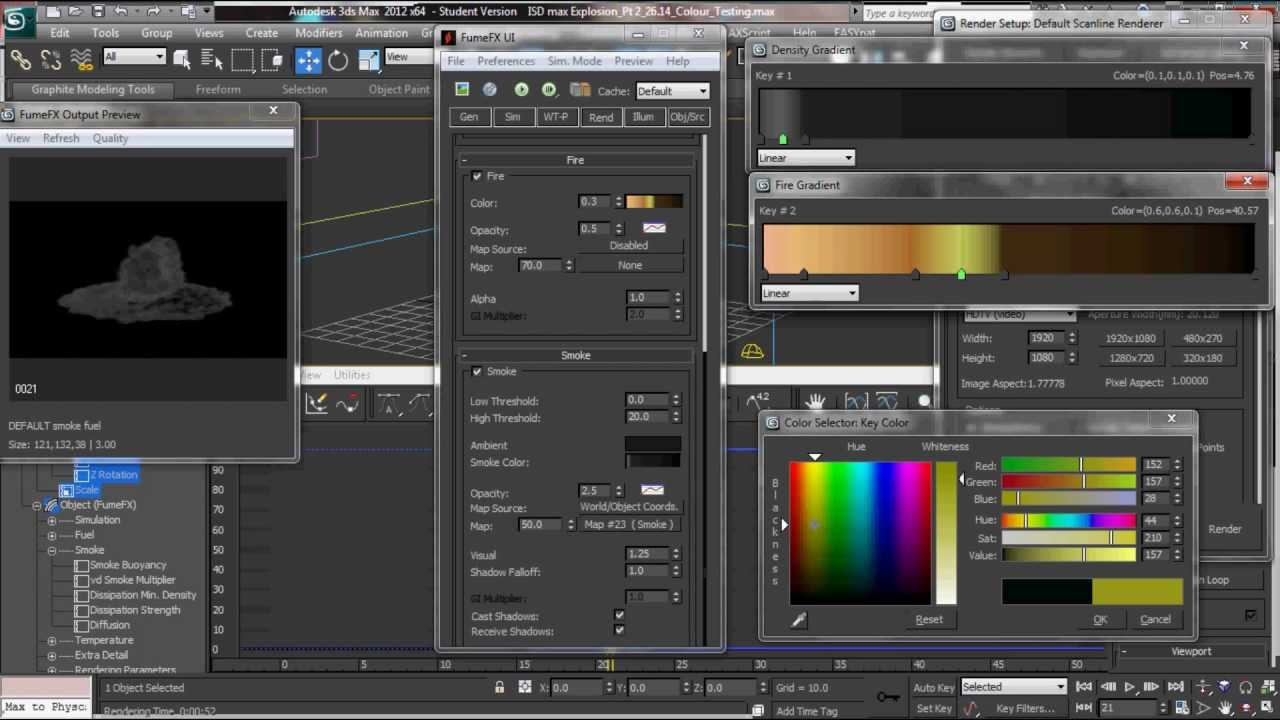Open the FumeFX output preview window icon
The height and width of the screenshot is (720, 1280).
[x=462, y=90]
